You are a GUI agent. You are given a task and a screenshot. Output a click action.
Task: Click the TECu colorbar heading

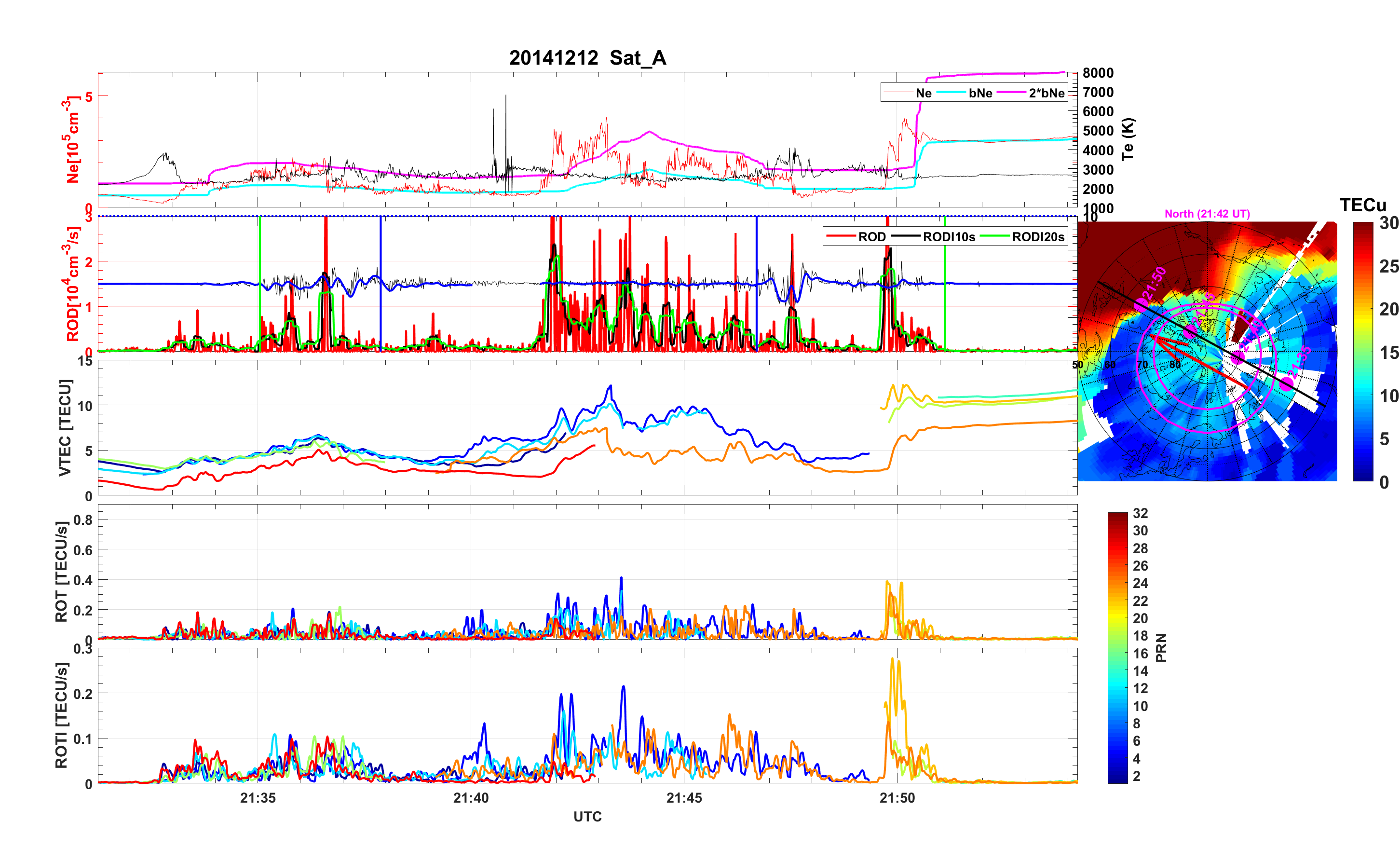[1362, 205]
